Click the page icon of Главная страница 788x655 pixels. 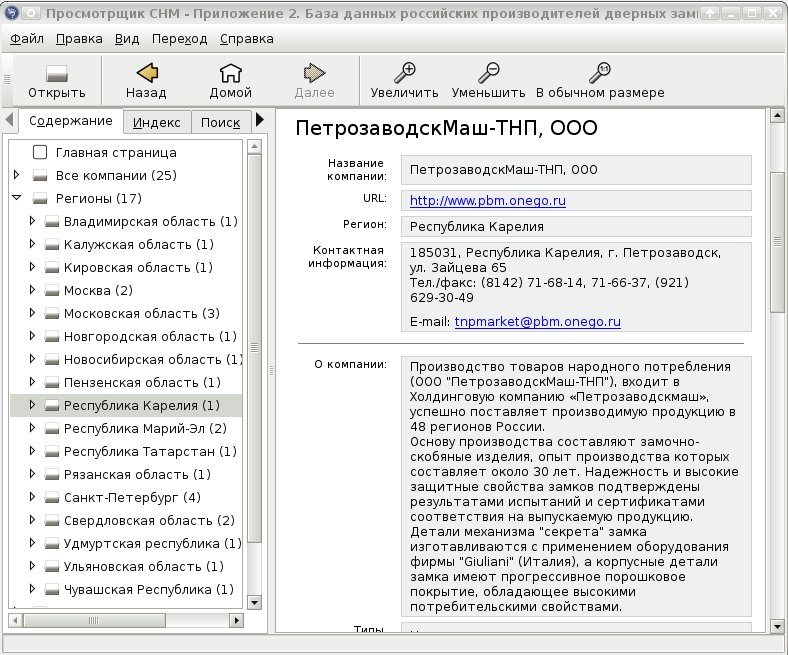click(x=40, y=152)
